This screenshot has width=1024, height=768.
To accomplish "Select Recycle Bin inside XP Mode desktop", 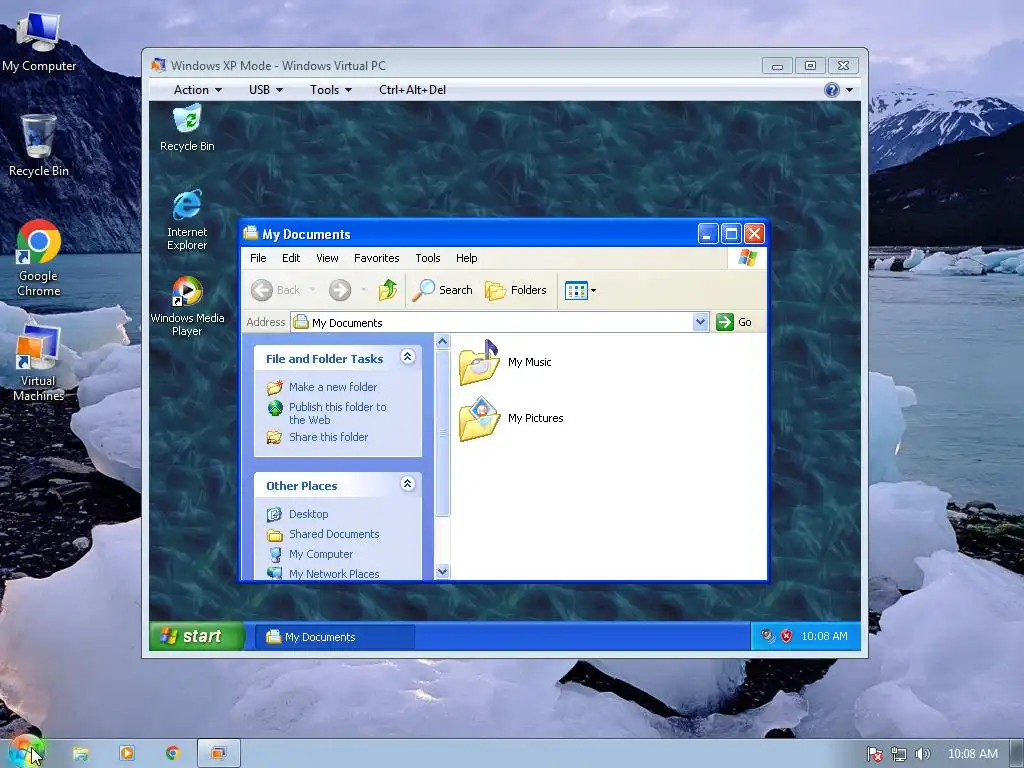I will 187,129.
